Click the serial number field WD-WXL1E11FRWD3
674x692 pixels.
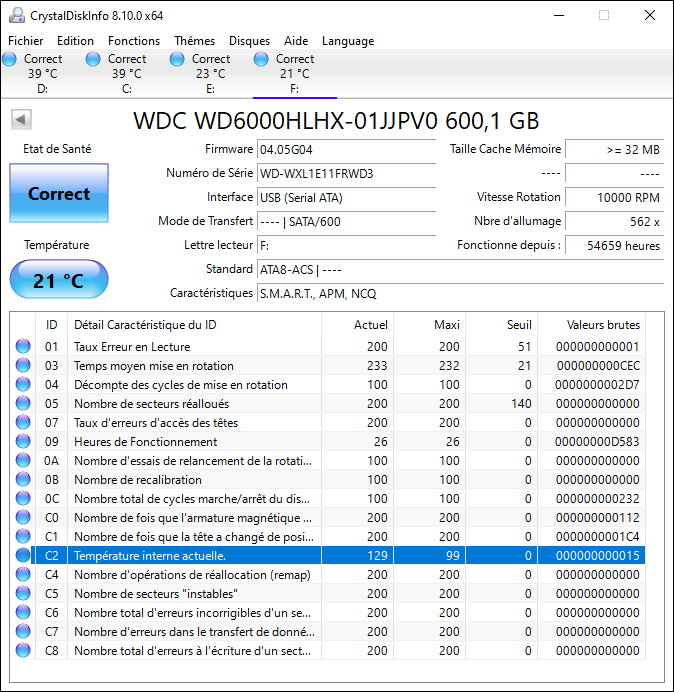pos(346,173)
